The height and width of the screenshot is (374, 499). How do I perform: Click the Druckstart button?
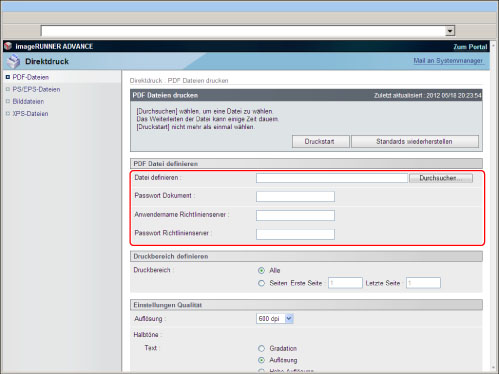[320, 141]
